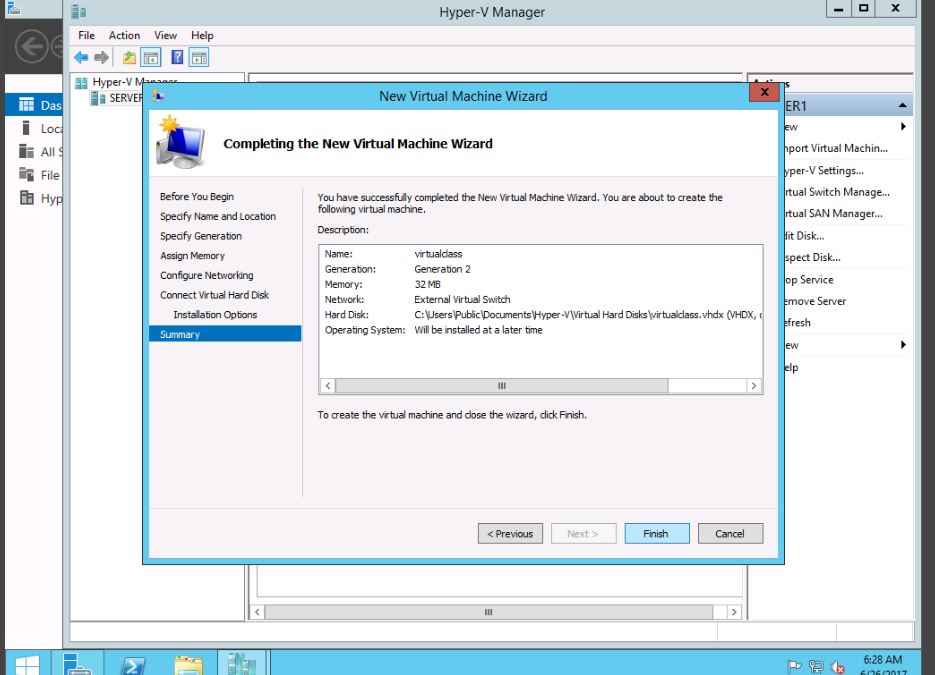Select the highlighted Summary wizard step
935x675 pixels.
225,334
